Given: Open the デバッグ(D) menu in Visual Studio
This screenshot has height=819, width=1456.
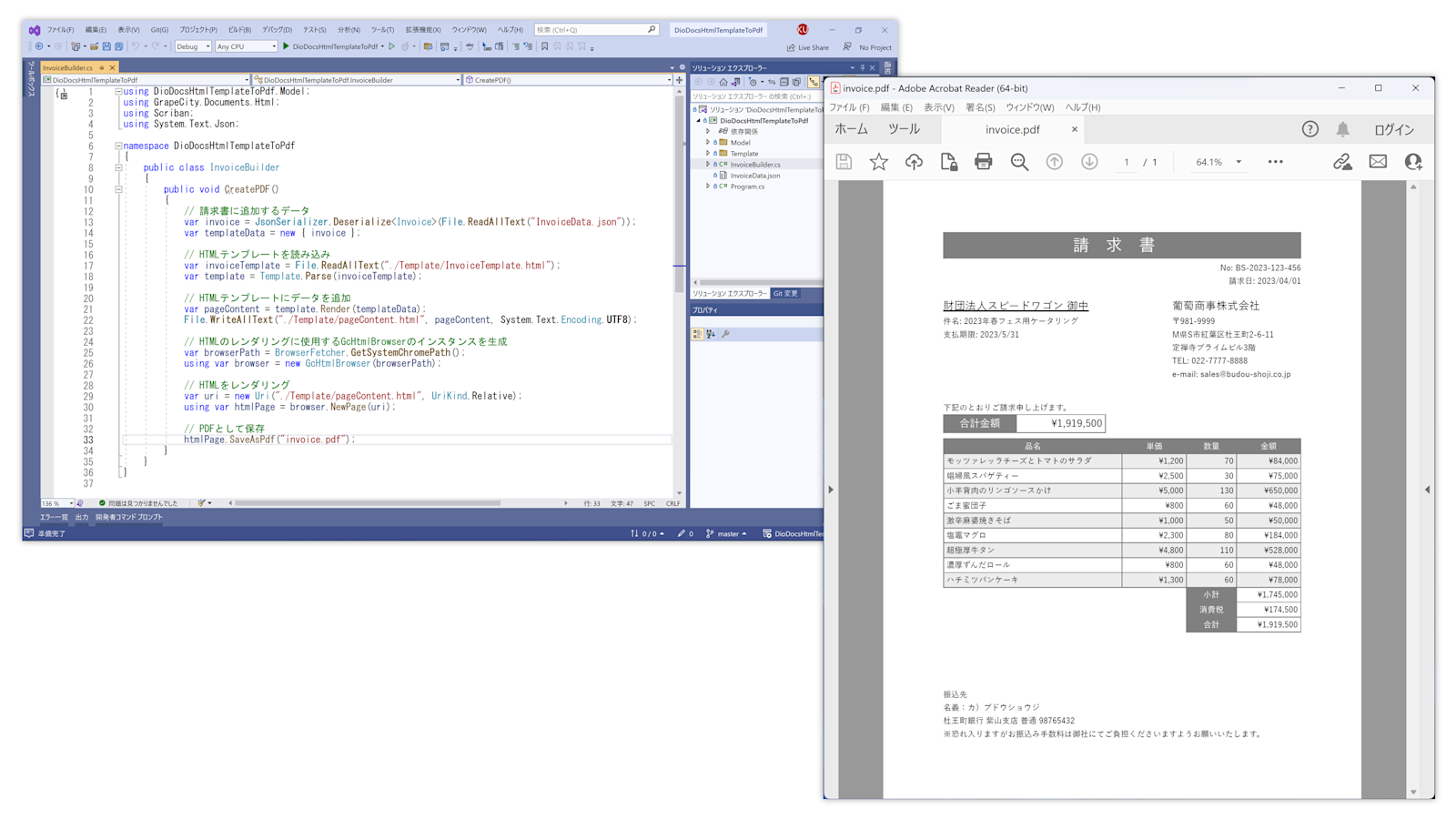Looking at the screenshot, I should (x=277, y=30).
